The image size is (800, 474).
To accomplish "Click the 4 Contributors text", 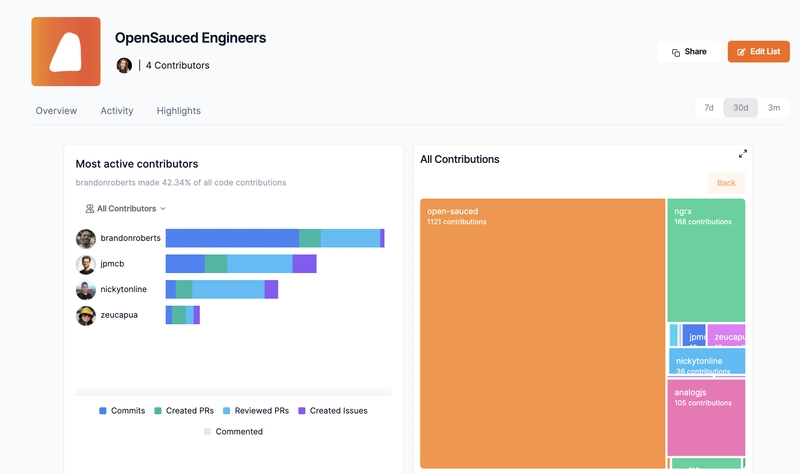I will 178,65.
